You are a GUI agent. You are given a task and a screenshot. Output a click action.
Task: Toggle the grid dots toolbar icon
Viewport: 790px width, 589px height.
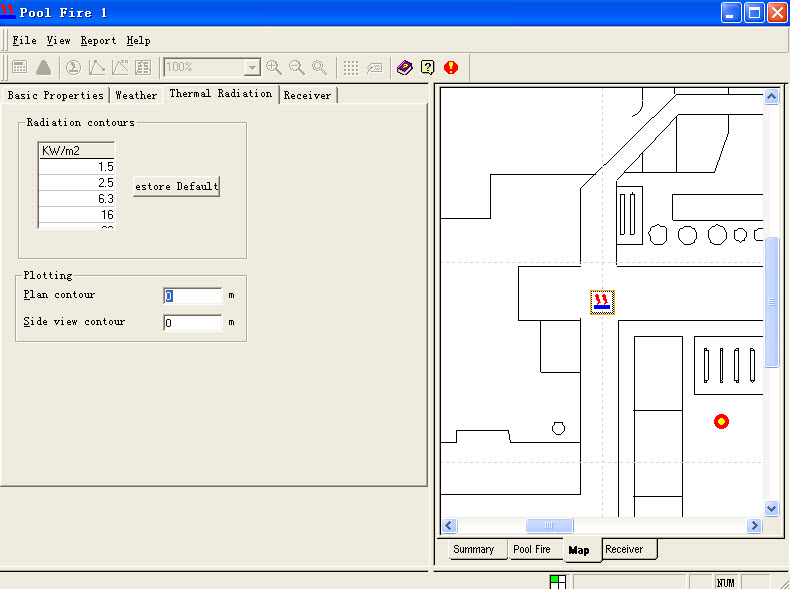pyautogui.click(x=351, y=68)
